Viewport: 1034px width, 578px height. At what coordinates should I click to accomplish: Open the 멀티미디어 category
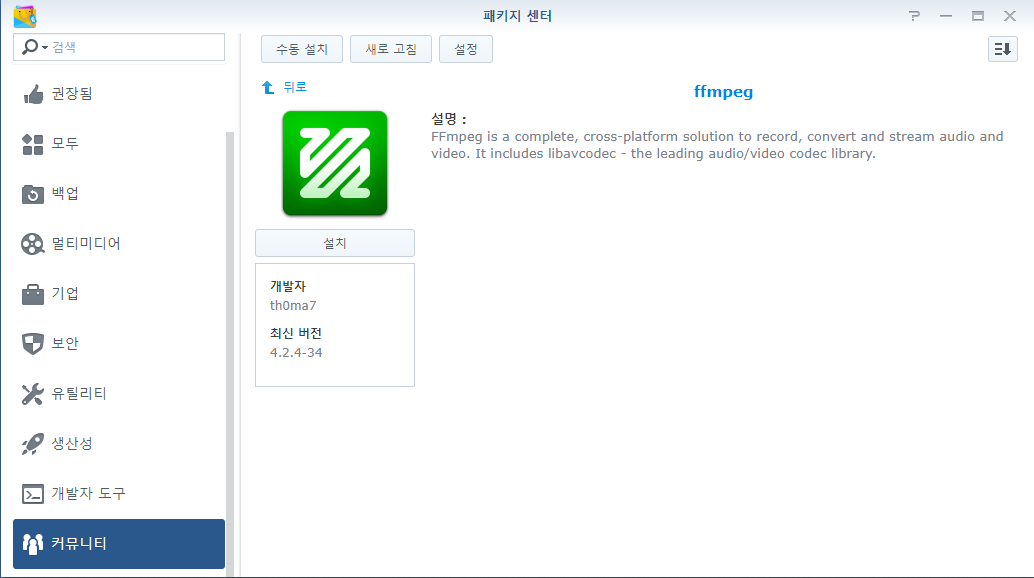(86, 244)
